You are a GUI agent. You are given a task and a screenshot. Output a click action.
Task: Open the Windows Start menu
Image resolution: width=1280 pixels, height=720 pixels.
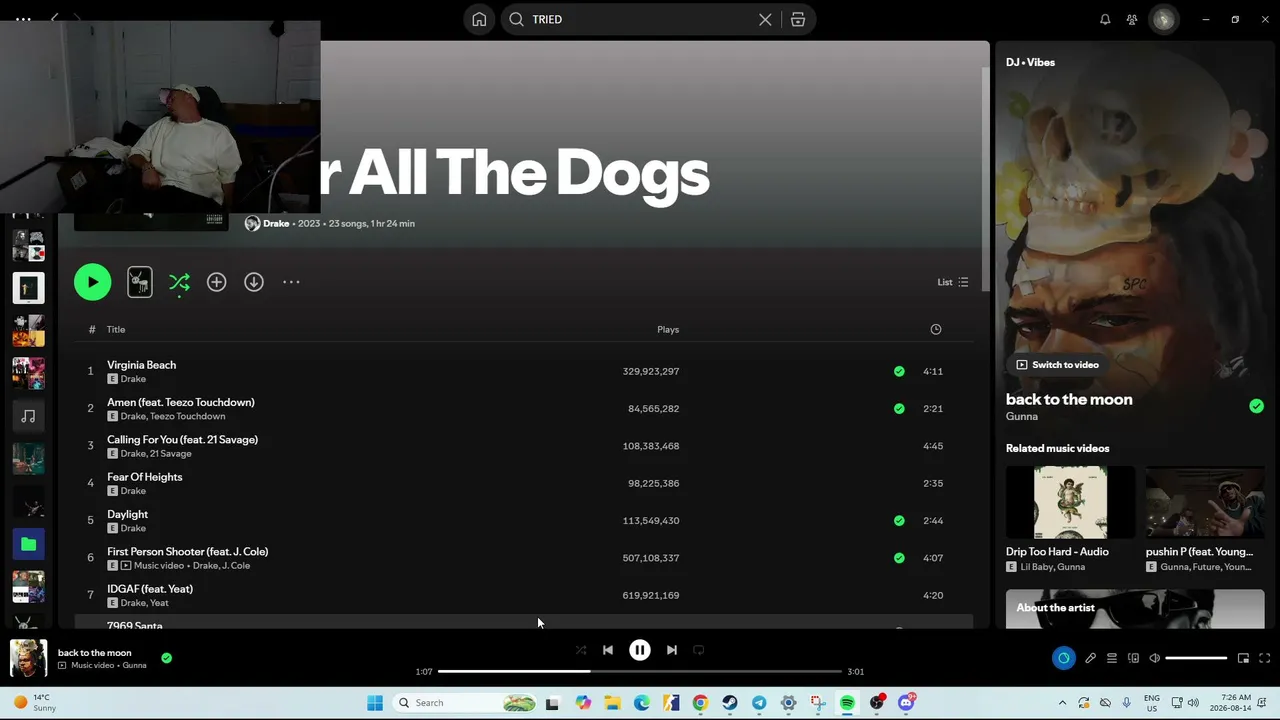[x=375, y=703]
